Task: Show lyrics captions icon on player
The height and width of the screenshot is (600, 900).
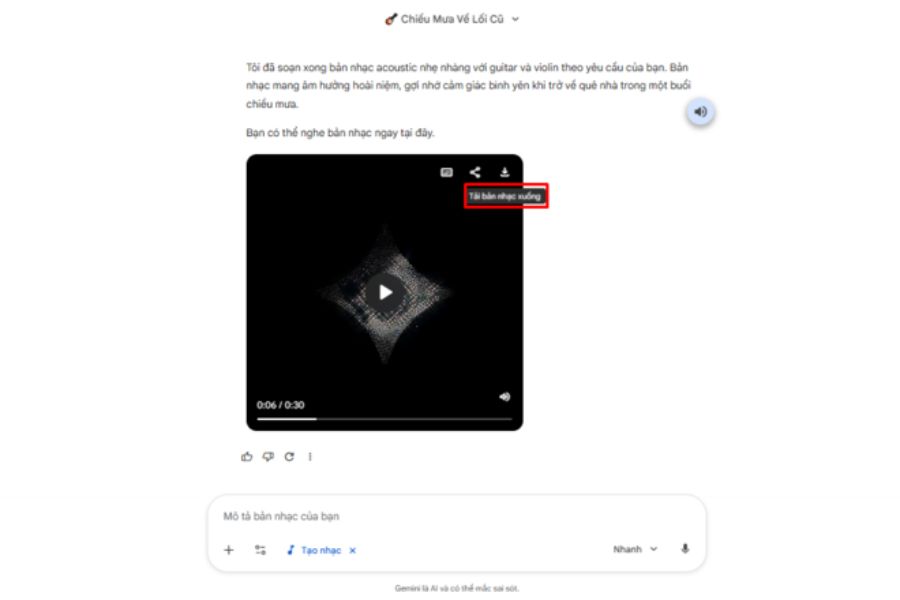Action: point(446,172)
